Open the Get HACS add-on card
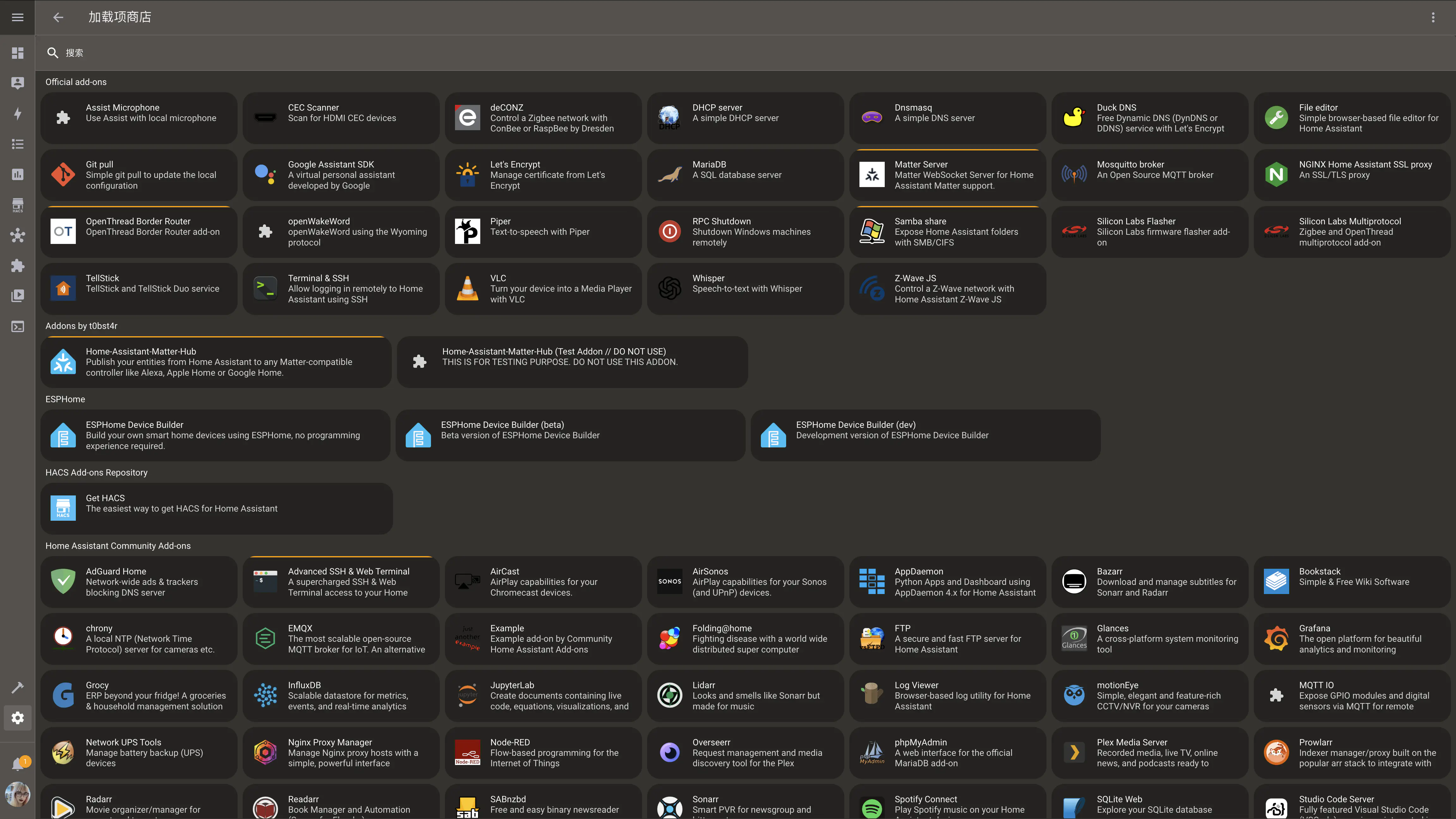The height and width of the screenshot is (819, 1456). pyautogui.click(x=216, y=508)
